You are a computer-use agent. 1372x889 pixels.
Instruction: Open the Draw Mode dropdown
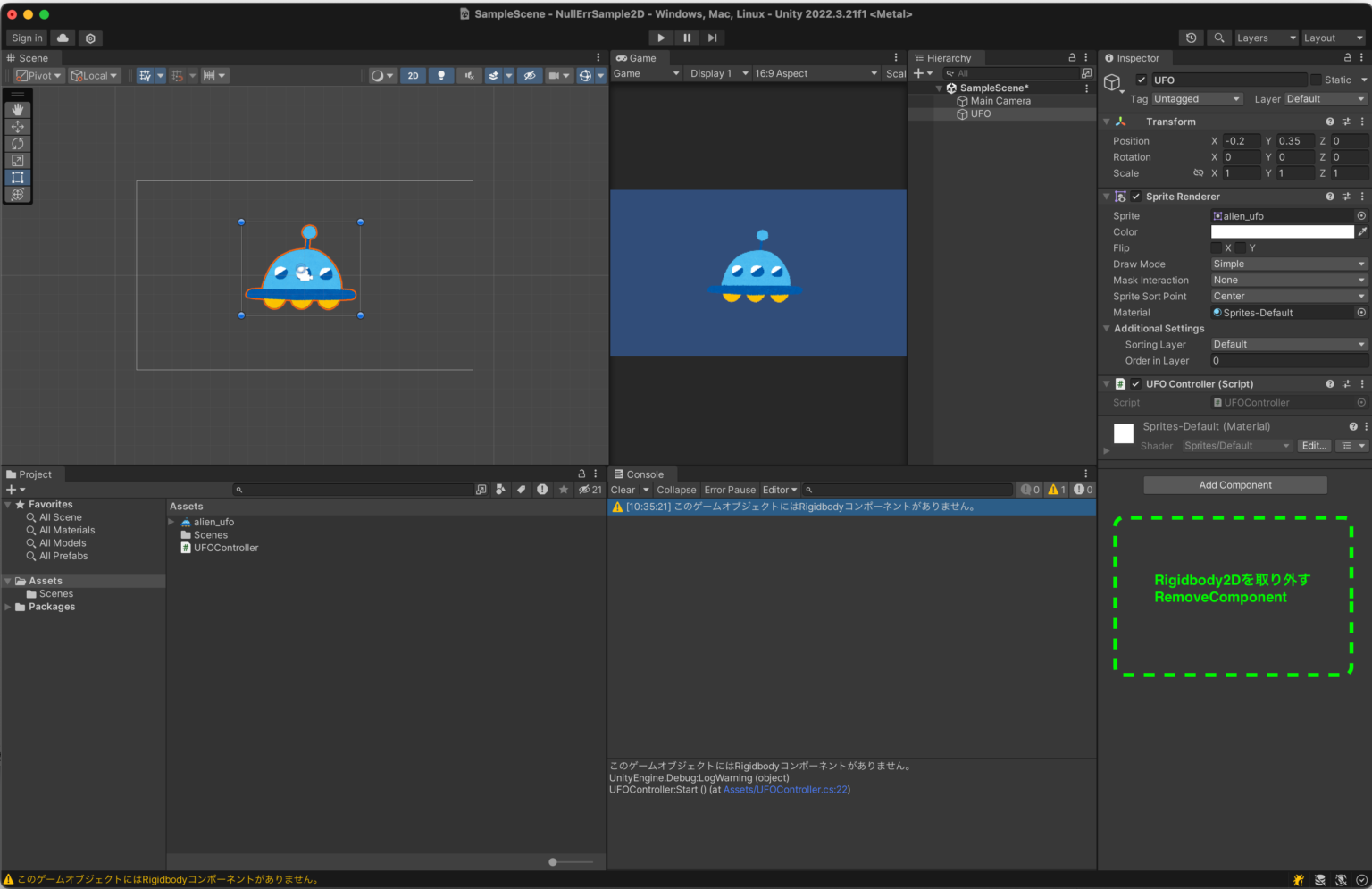pyautogui.click(x=1287, y=264)
